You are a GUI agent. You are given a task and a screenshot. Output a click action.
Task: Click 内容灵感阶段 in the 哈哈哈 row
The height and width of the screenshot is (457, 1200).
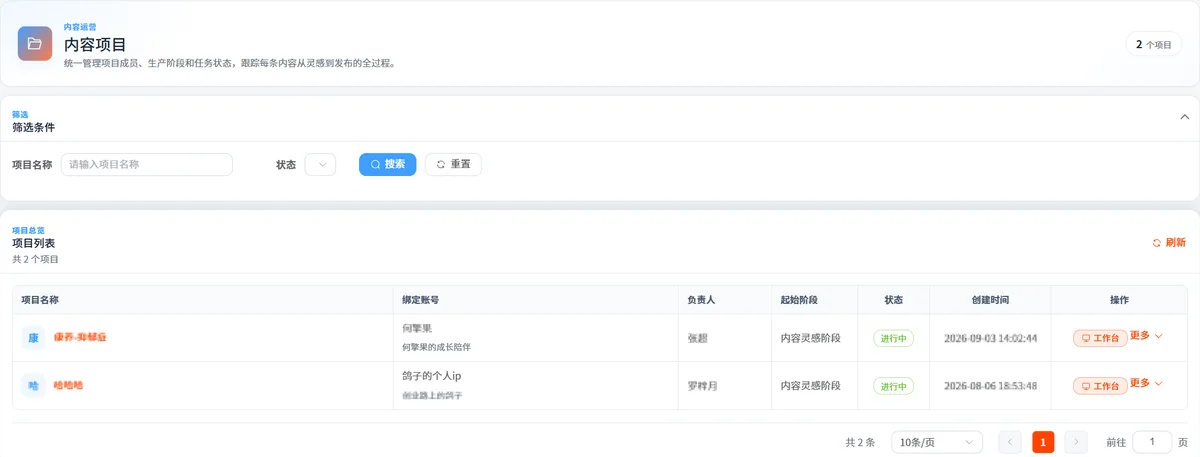811,385
